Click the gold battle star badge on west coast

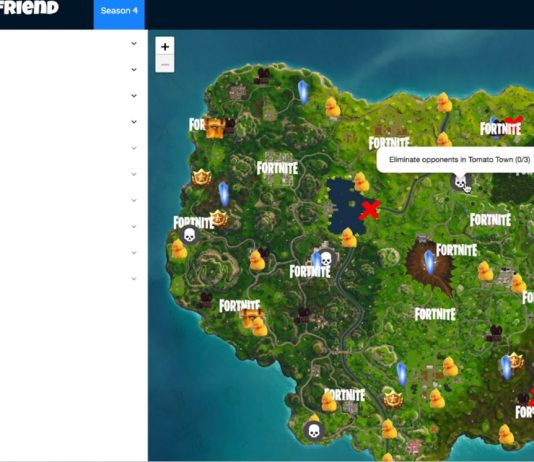[201, 177]
